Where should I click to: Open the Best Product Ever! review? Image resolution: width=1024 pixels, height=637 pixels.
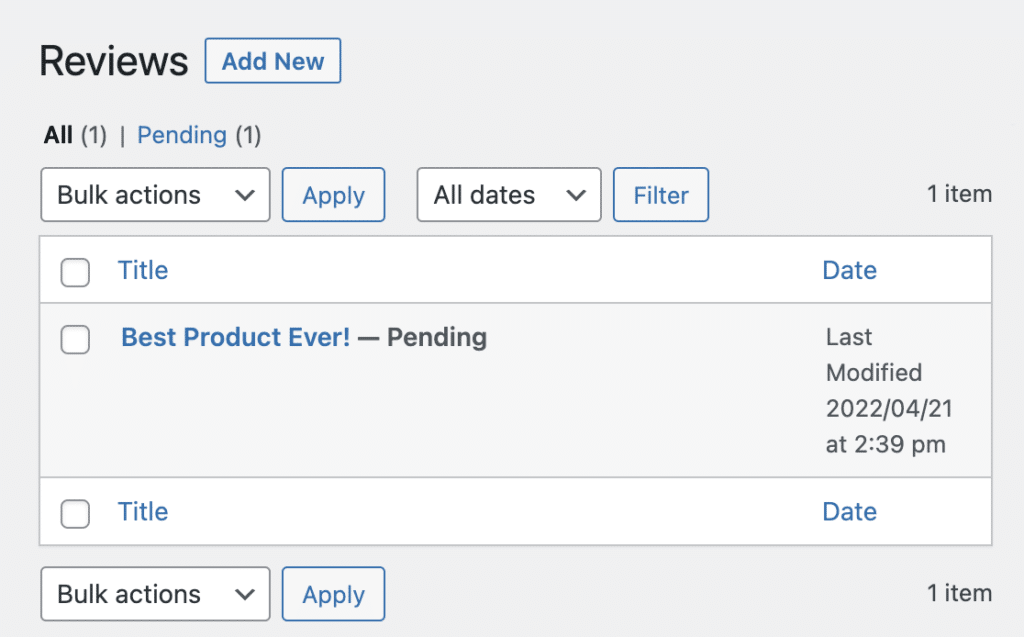[235, 337]
